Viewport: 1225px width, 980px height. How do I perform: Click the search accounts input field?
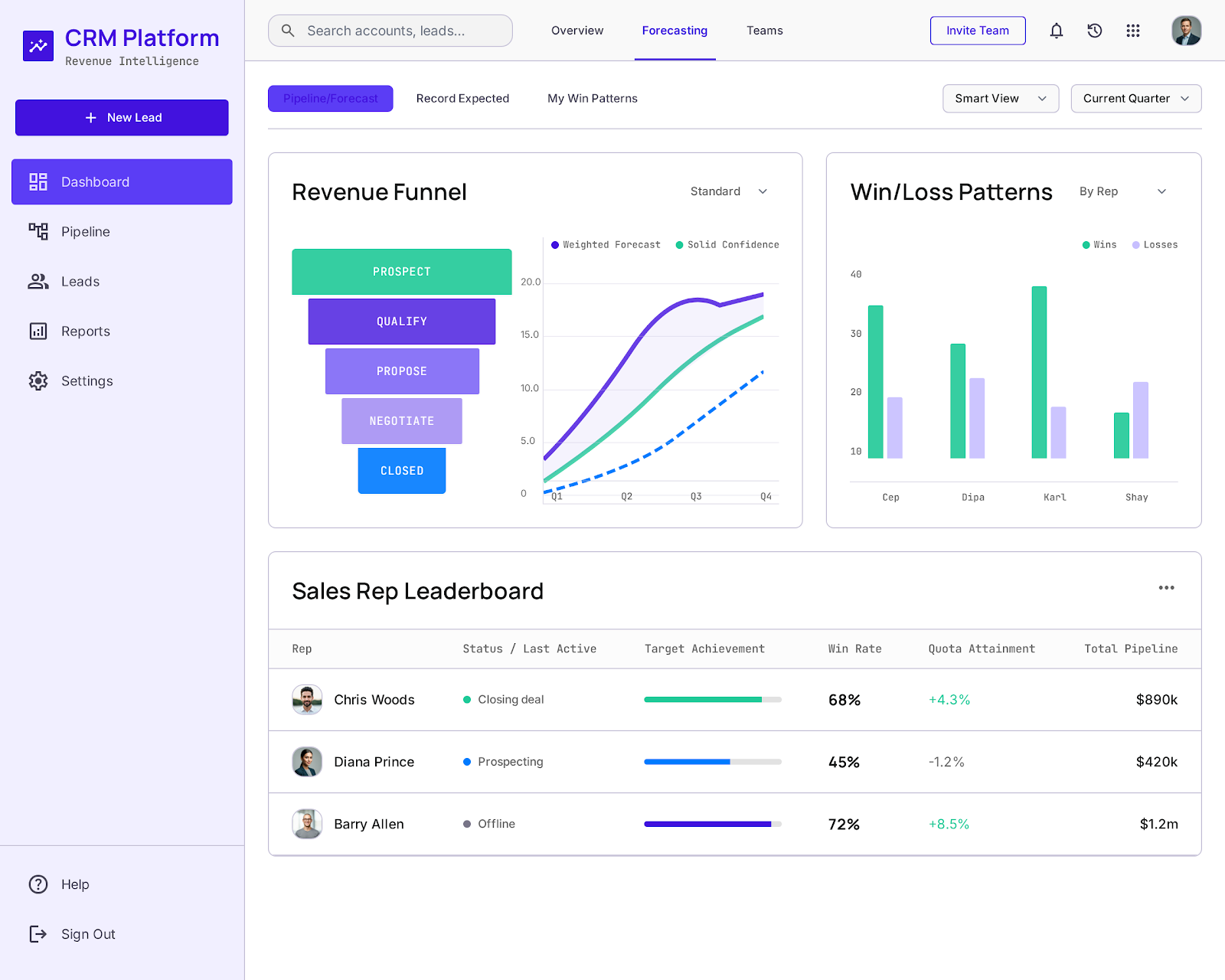point(390,31)
